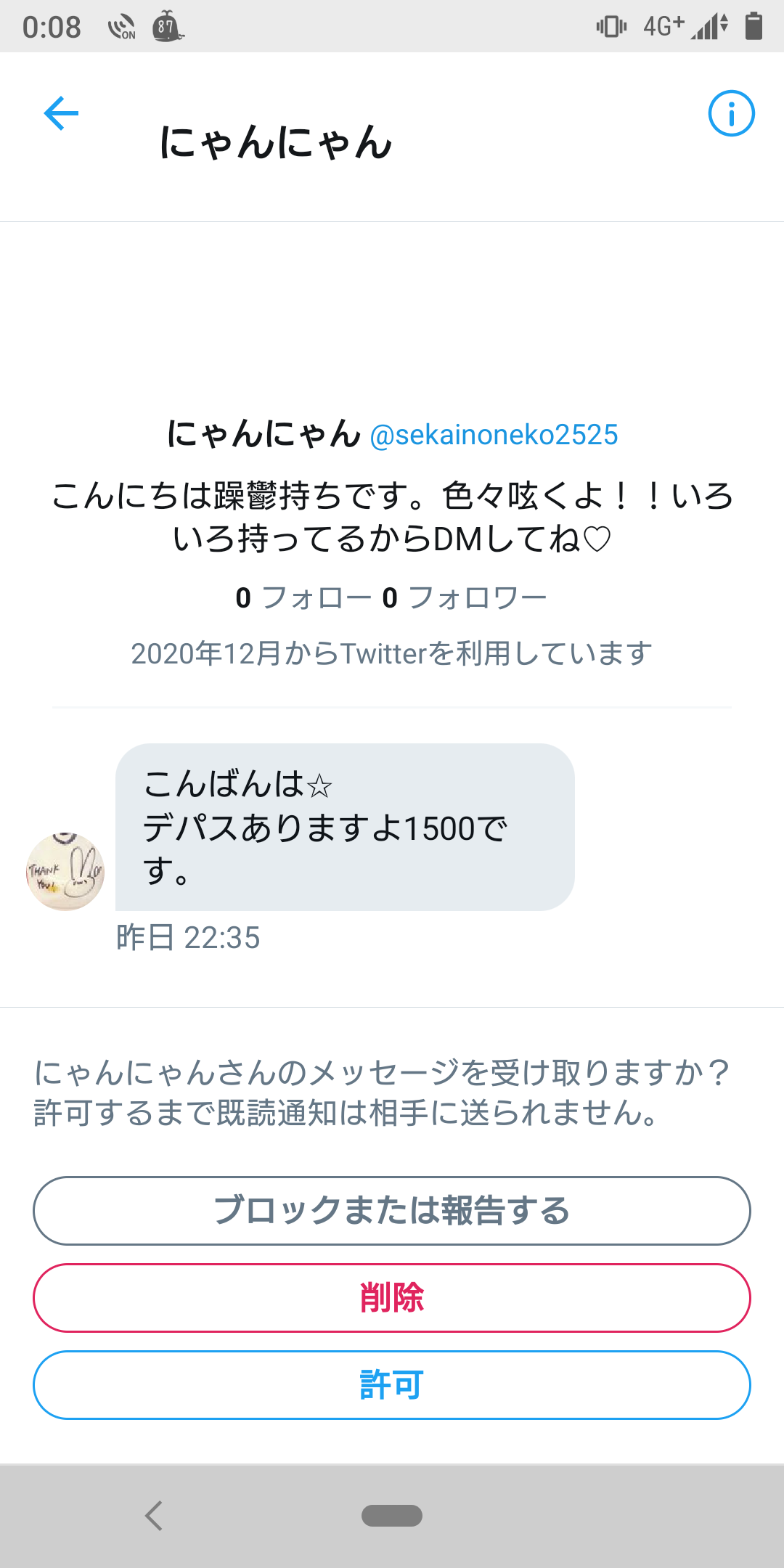Tap the red 削除 button
The width and height of the screenshot is (784, 1568).
(x=392, y=1298)
